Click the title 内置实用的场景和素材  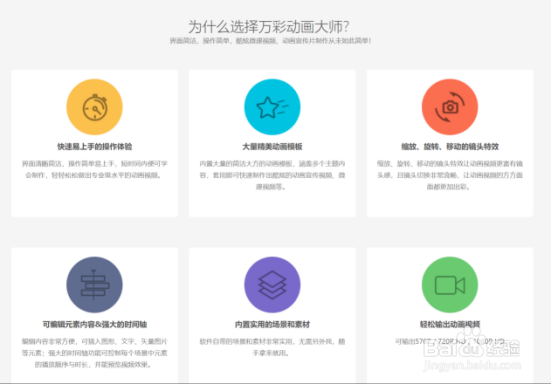click(272, 324)
